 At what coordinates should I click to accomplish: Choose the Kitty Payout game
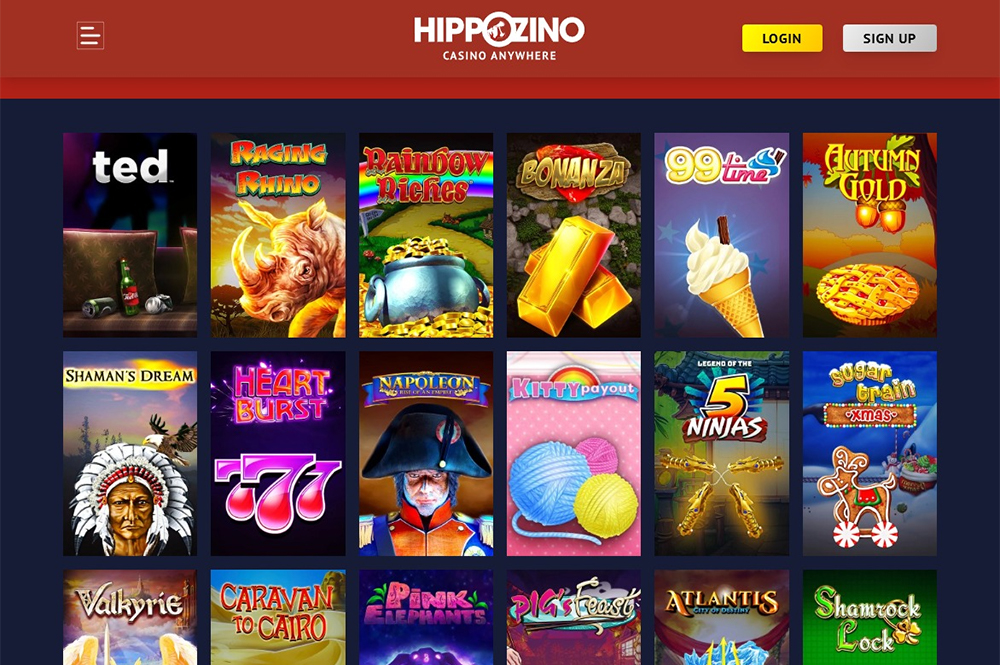tap(574, 453)
